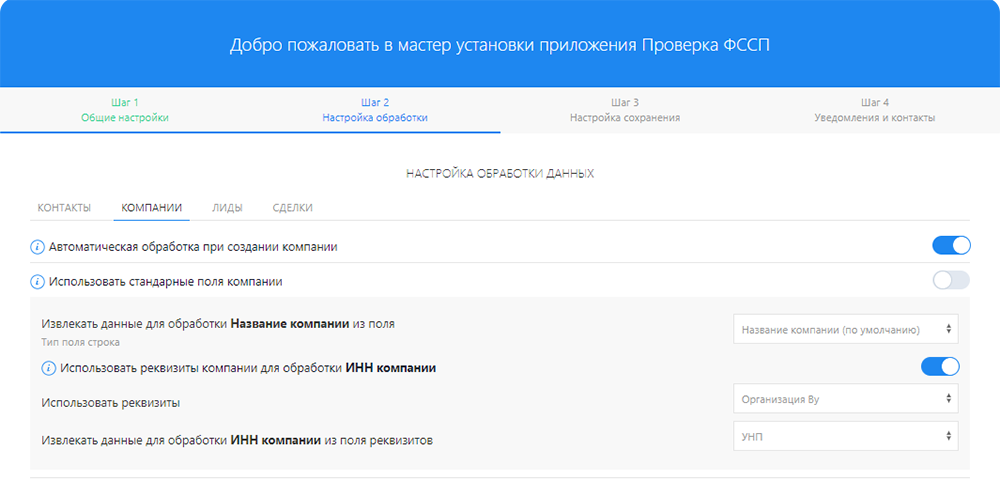Click the Настройка обработки данных heading

coord(500,174)
